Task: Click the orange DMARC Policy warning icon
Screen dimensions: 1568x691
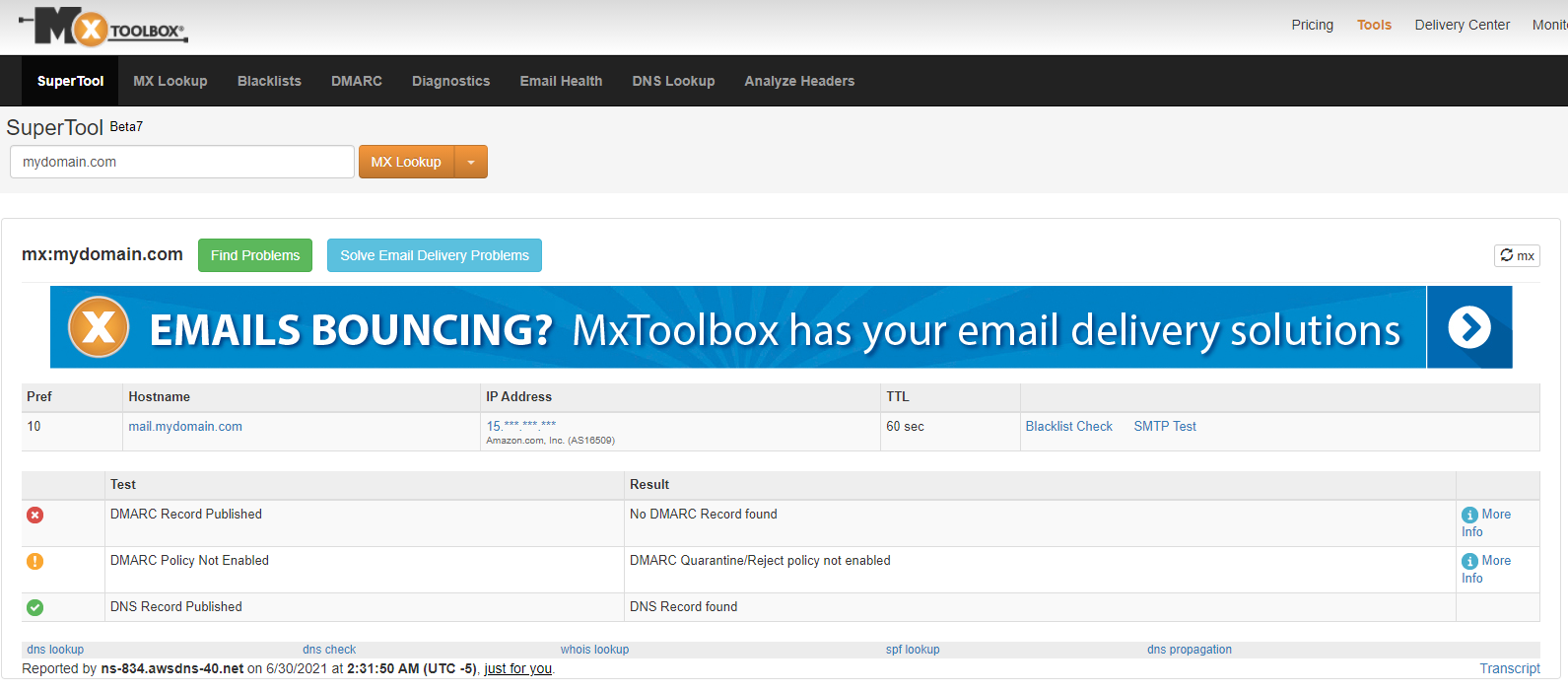Action: (34, 561)
